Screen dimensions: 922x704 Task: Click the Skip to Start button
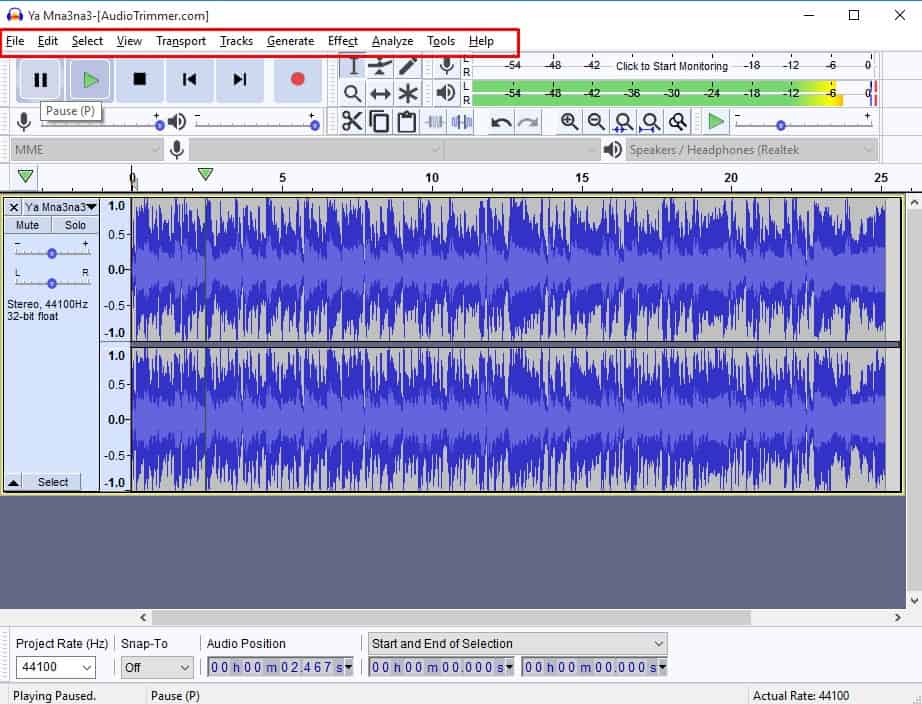click(x=189, y=79)
